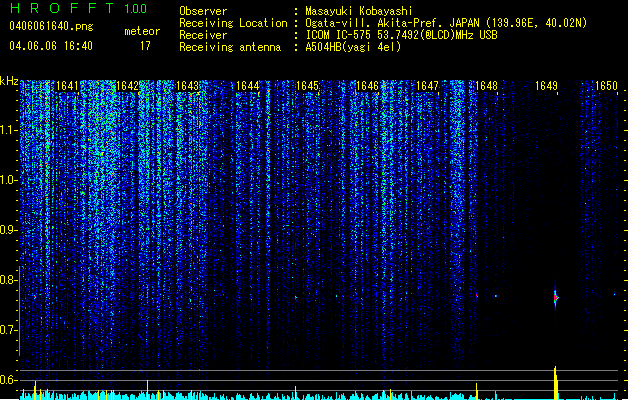Viewport: 629px width, 400px height.
Task: Click the Observer label in the header
Action: [x=203, y=11]
